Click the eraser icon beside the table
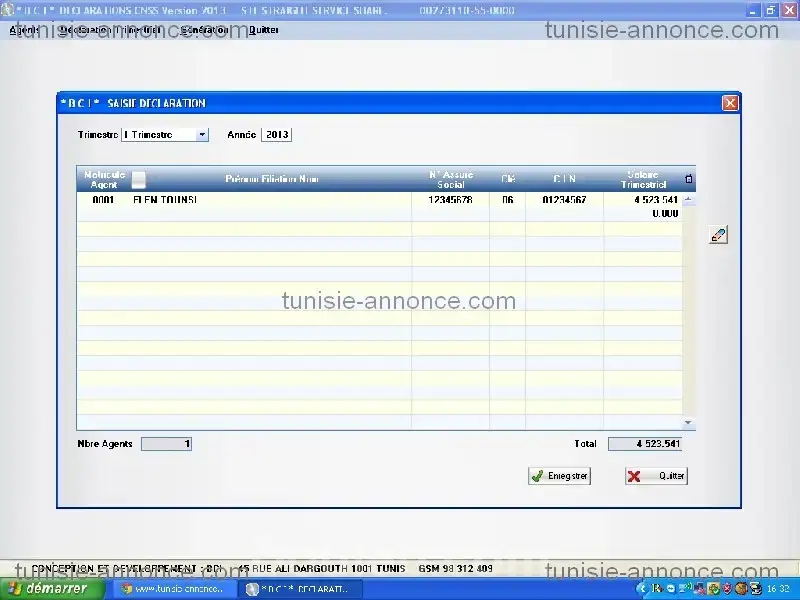Image resolution: width=800 pixels, height=600 pixels. click(x=717, y=235)
